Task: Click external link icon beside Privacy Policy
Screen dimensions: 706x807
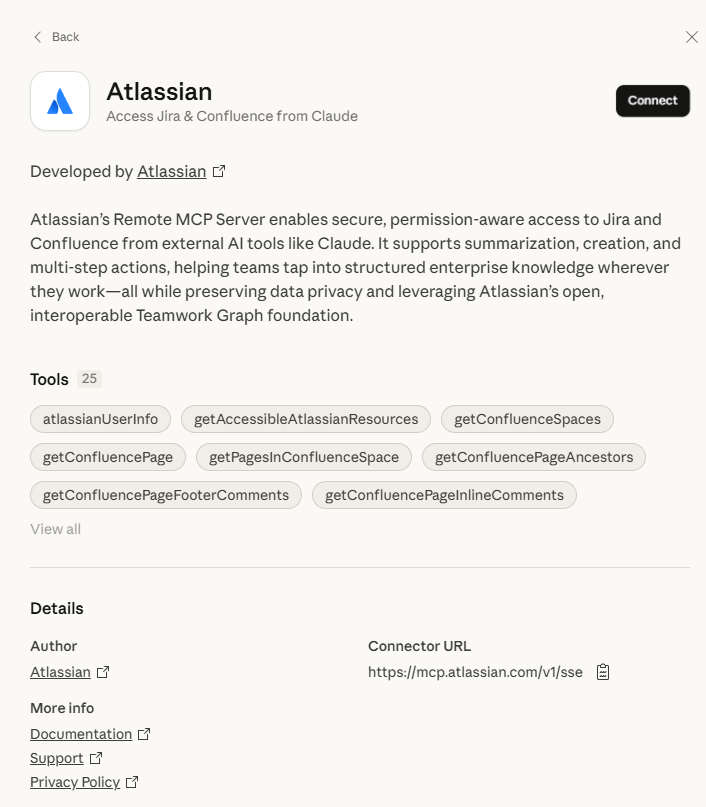Action: pyautogui.click(x=132, y=782)
